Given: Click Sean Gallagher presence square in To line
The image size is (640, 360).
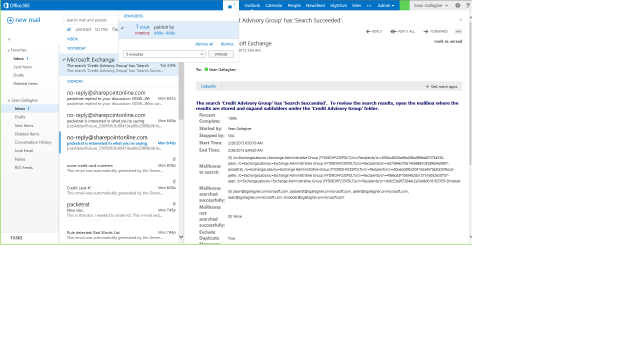Looking at the screenshot, I should tap(207, 69).
